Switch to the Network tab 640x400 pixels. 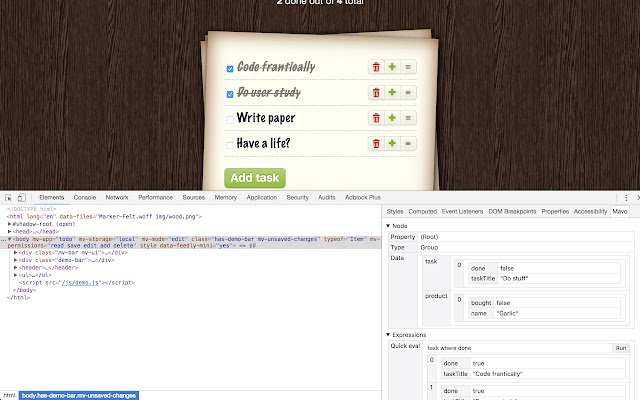tap(117, 198)
